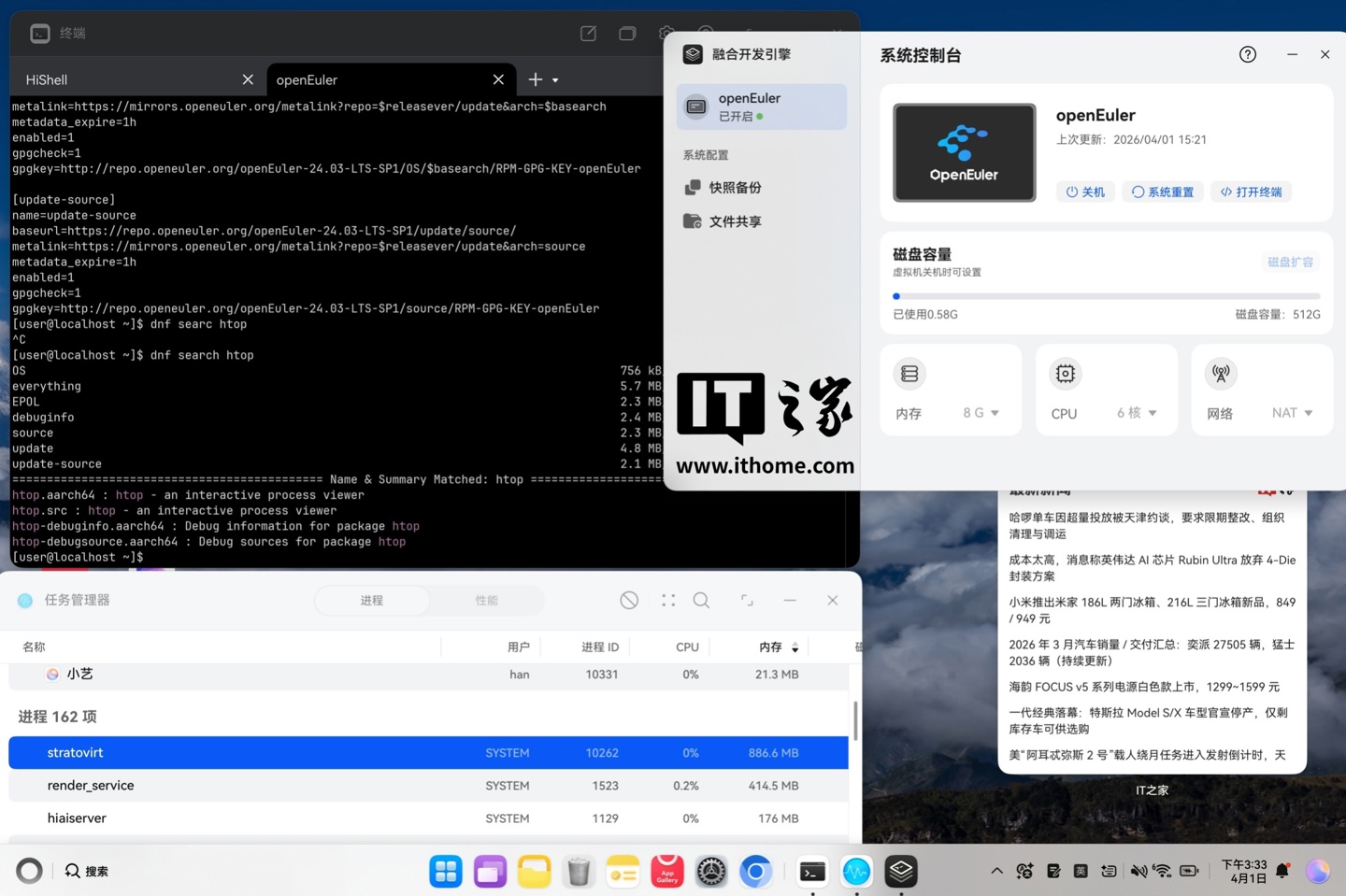Click the disk capacity usage slider

(1106, 296)
